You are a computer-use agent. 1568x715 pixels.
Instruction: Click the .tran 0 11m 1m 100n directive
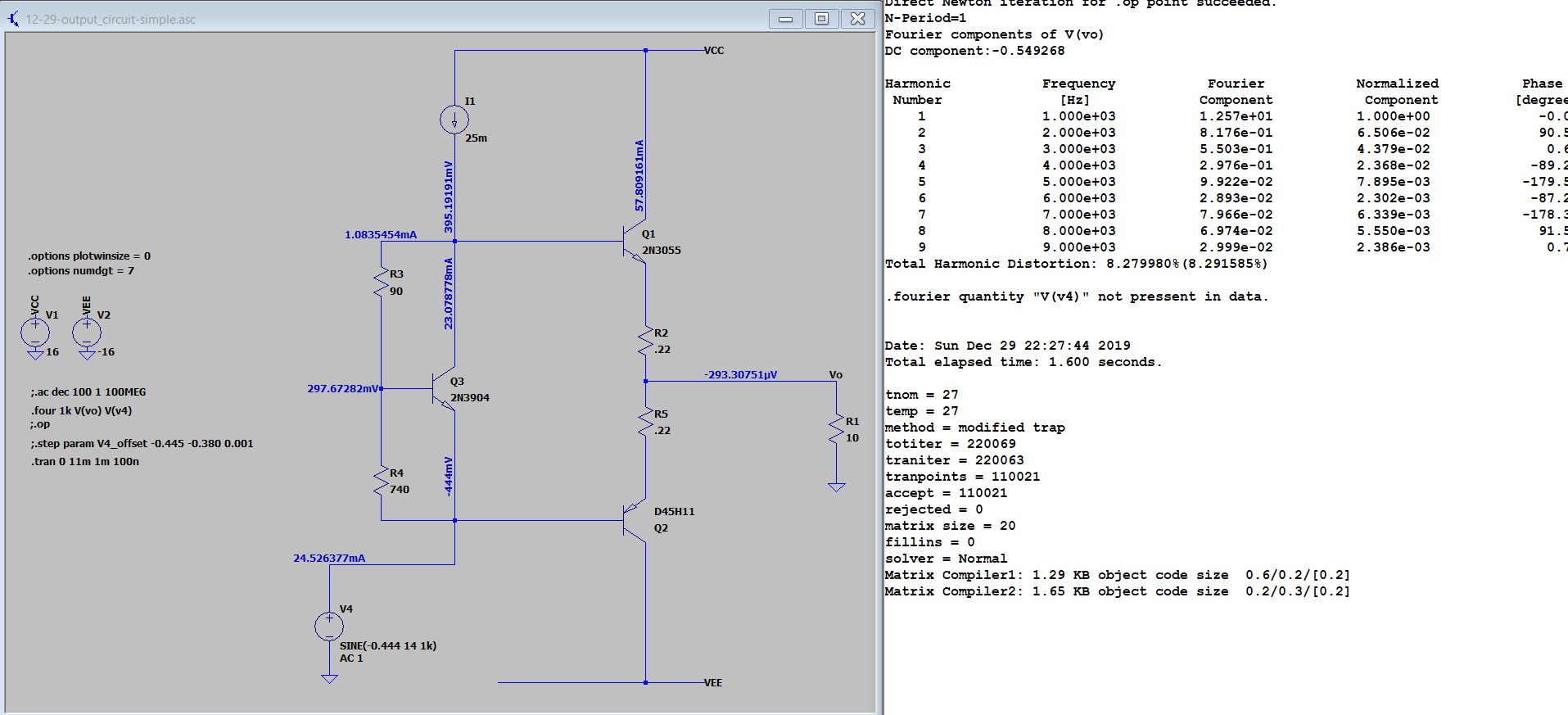[x=86, y=462]
